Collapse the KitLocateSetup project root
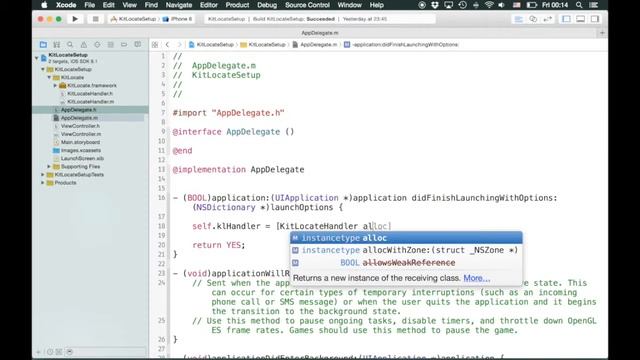This screenshot has height=360, width=640. [37, 58]
